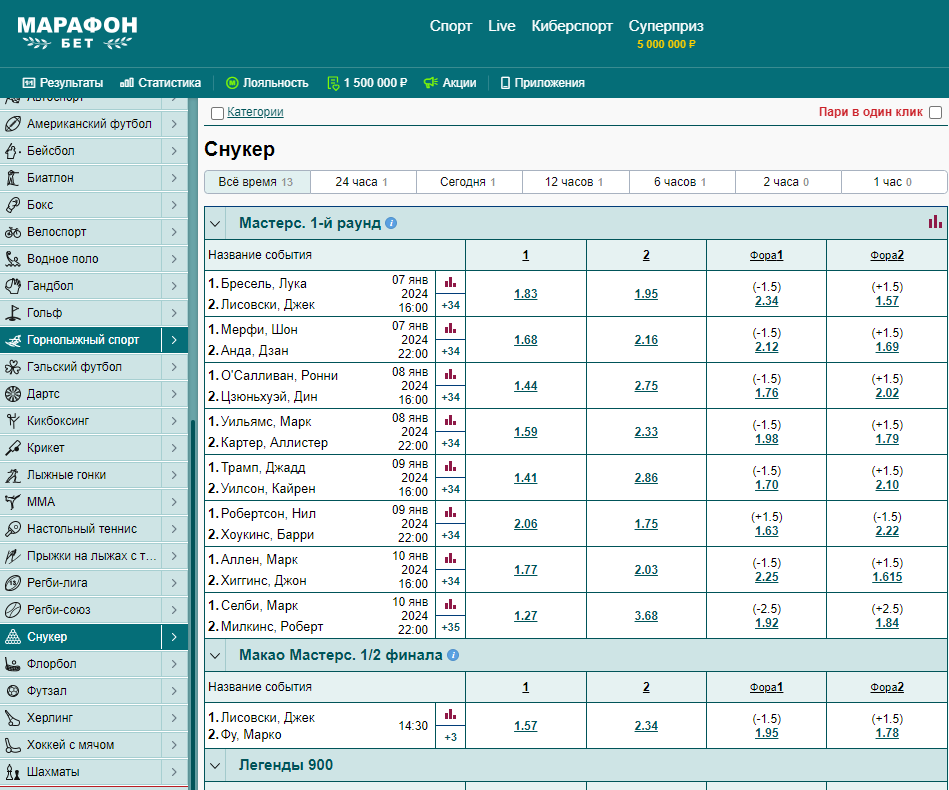Screen dimensions: 949x790
Task: Open statistics icon for Lisowski vs Fu match
Action: [450, 715]
